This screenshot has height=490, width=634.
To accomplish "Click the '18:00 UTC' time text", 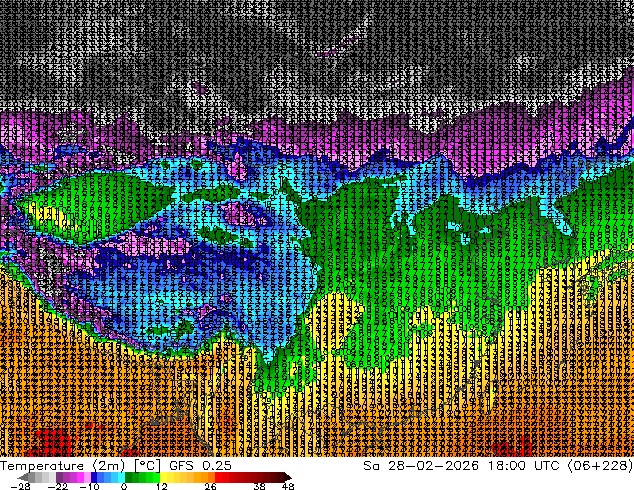I will (523, 466).
